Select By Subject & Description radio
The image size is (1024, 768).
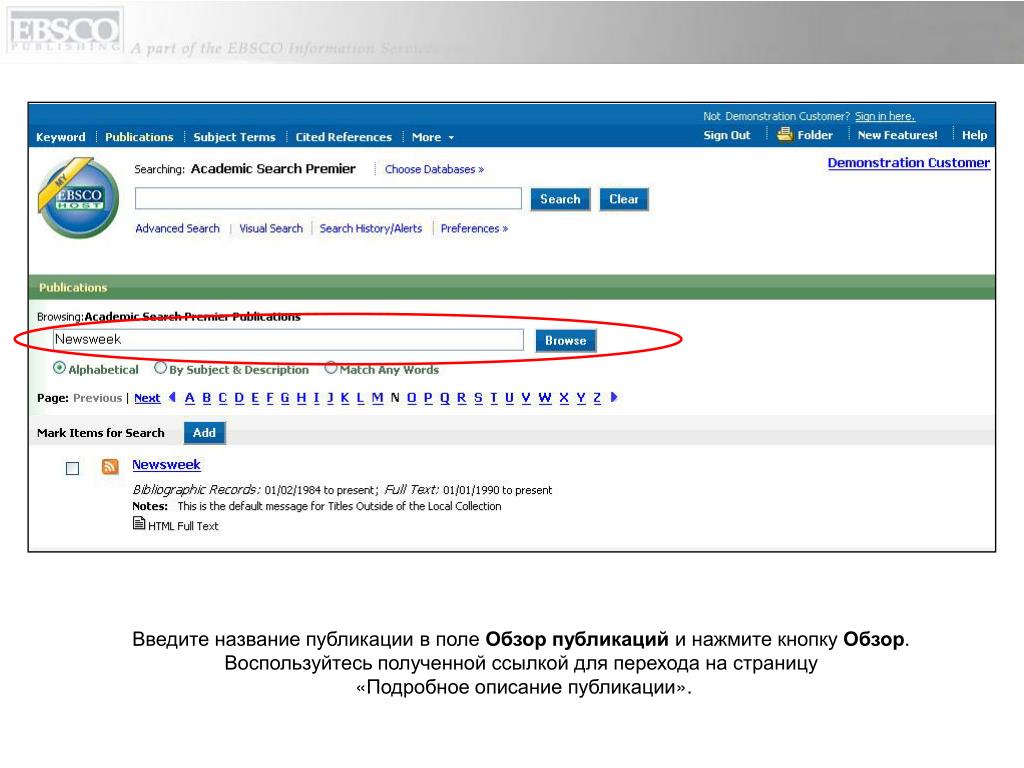pyautogui.click(x=160, y=368)
